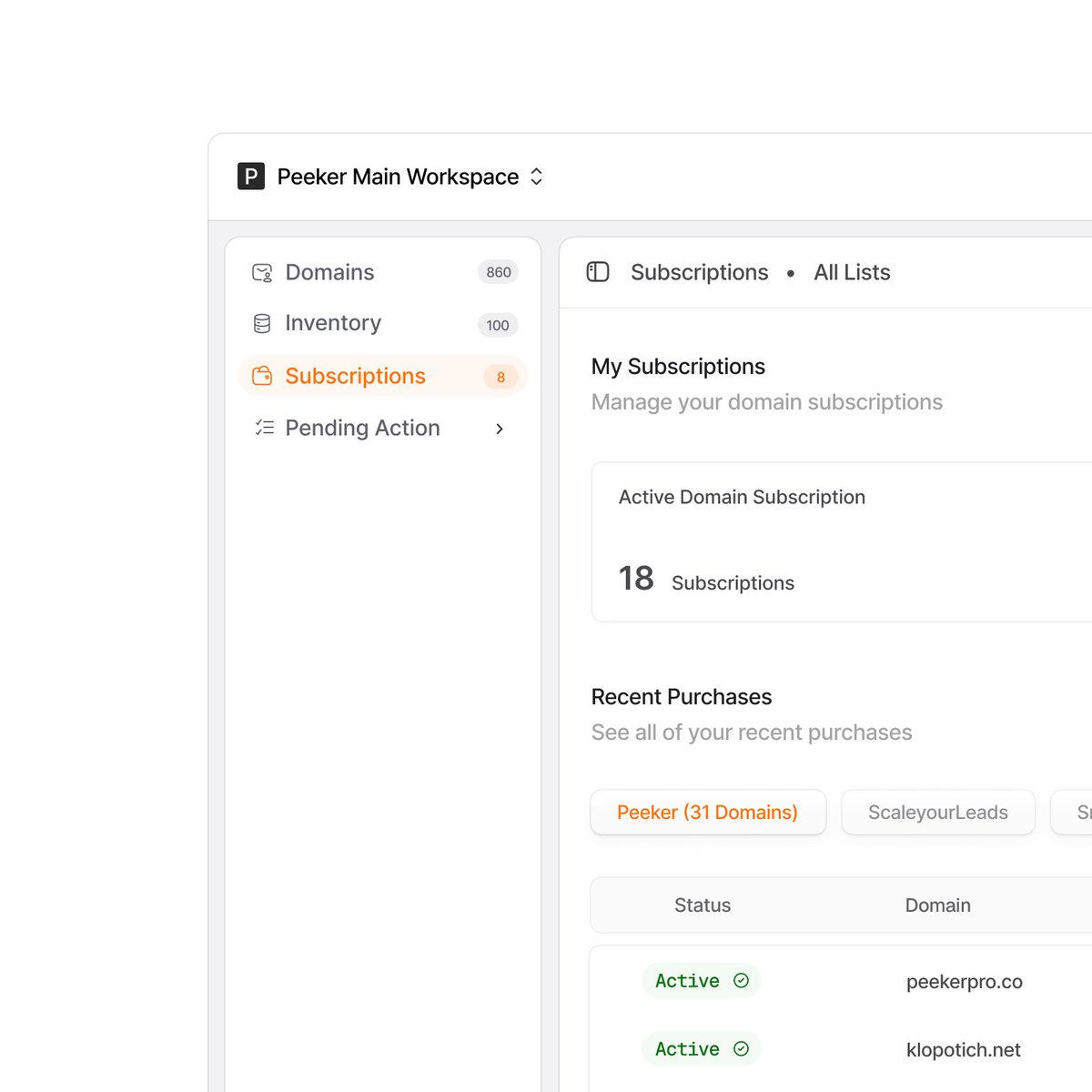Click Recent Purchases heading
1092x1092 pixels.
682,696
